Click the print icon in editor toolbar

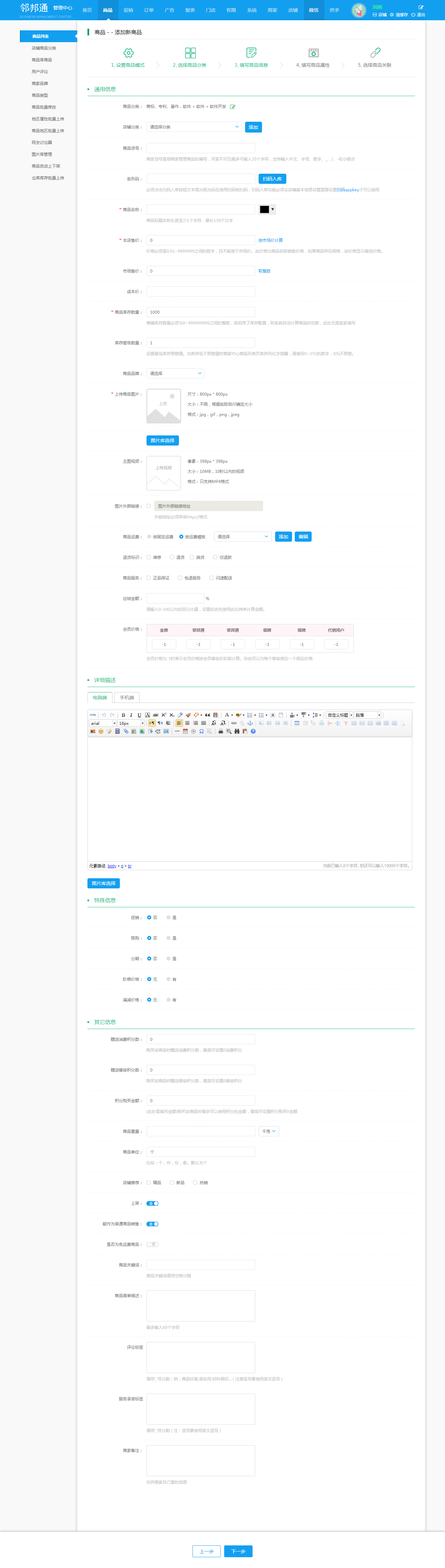pos(221,731)
